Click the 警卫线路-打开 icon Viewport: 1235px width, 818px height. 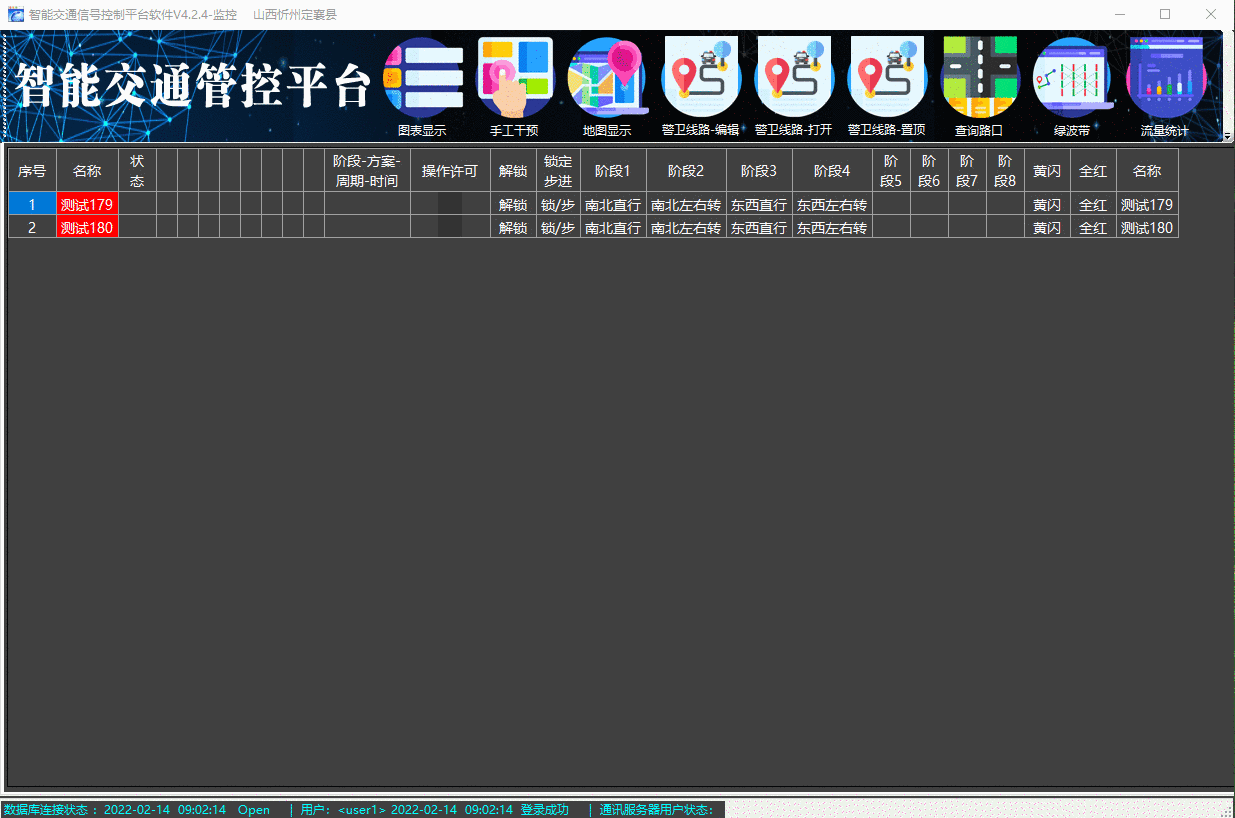[793, 80]
